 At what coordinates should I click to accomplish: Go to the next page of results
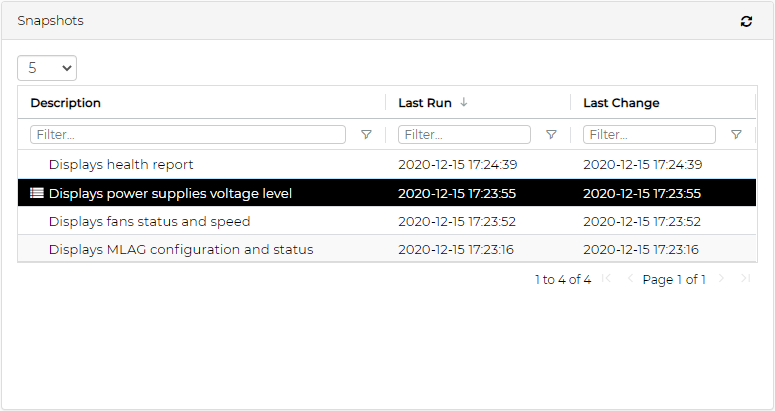tap(720, 279)
